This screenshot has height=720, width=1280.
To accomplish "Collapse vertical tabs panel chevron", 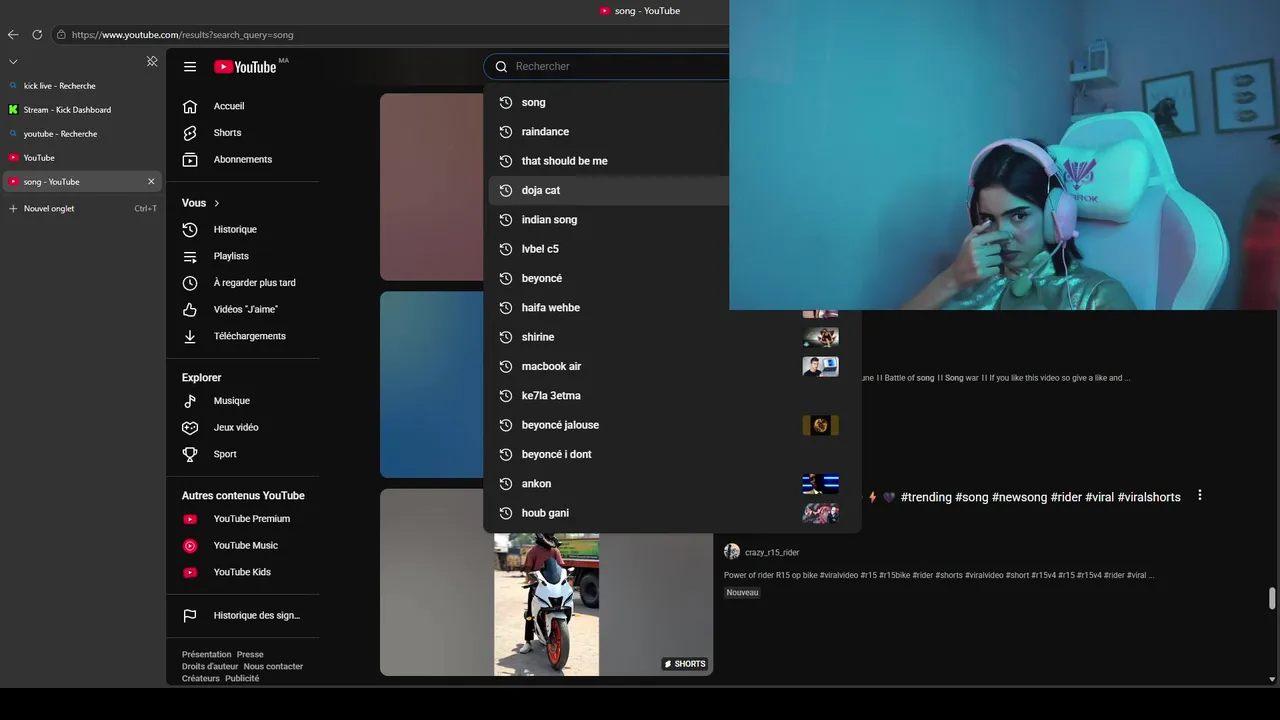I will tap(13, 62).
